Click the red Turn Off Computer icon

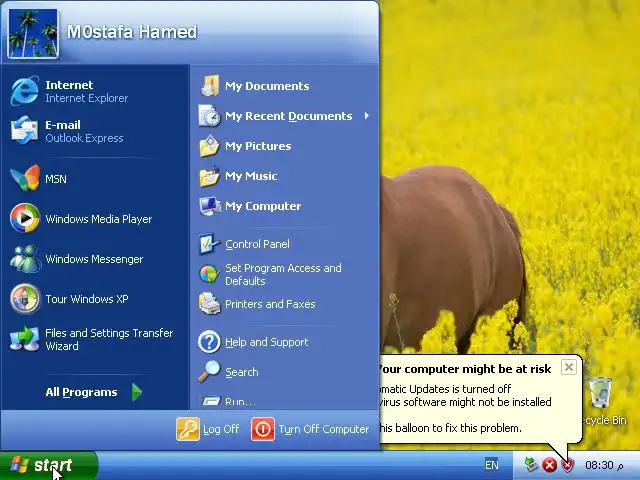(x=263, y=429)
